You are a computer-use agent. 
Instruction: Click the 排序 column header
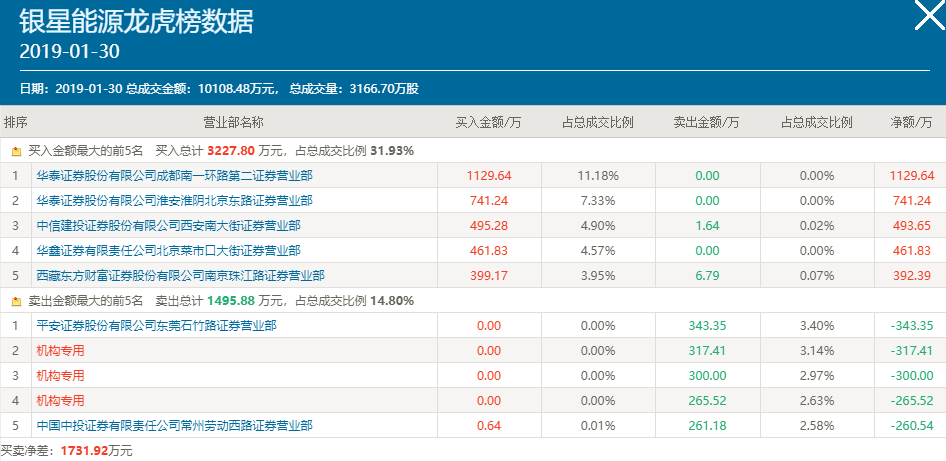point(16,122)
